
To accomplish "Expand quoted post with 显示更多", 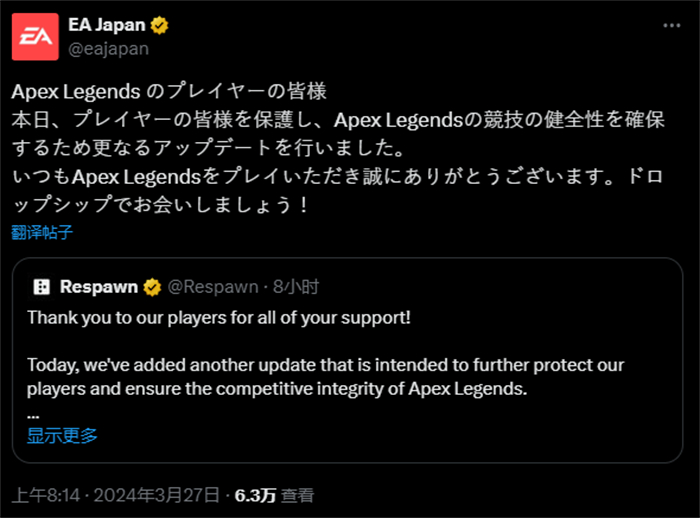I will click(62, 435).
